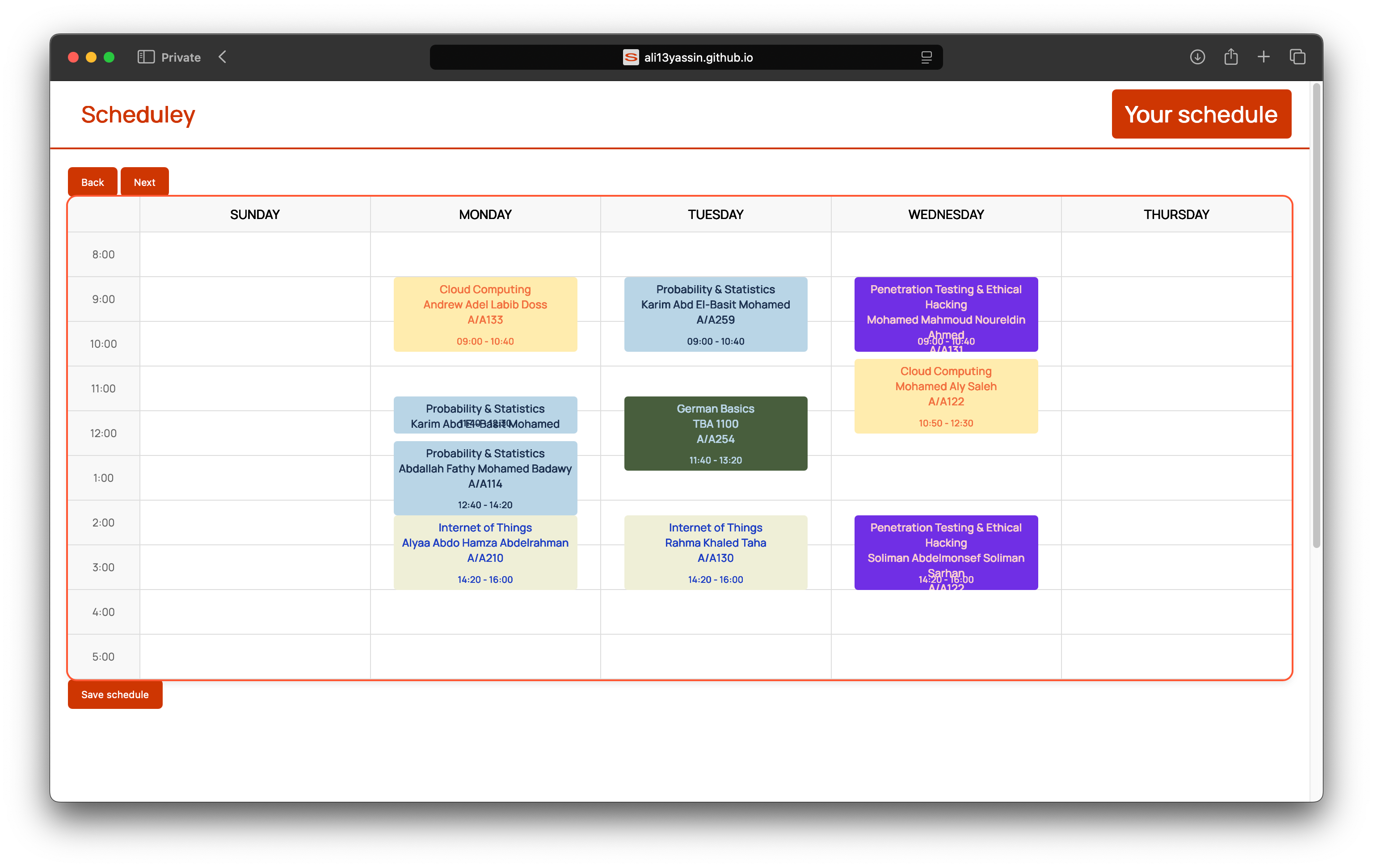Click the reader view icon in address bar
1373x868 pixels.
[926, 57]
